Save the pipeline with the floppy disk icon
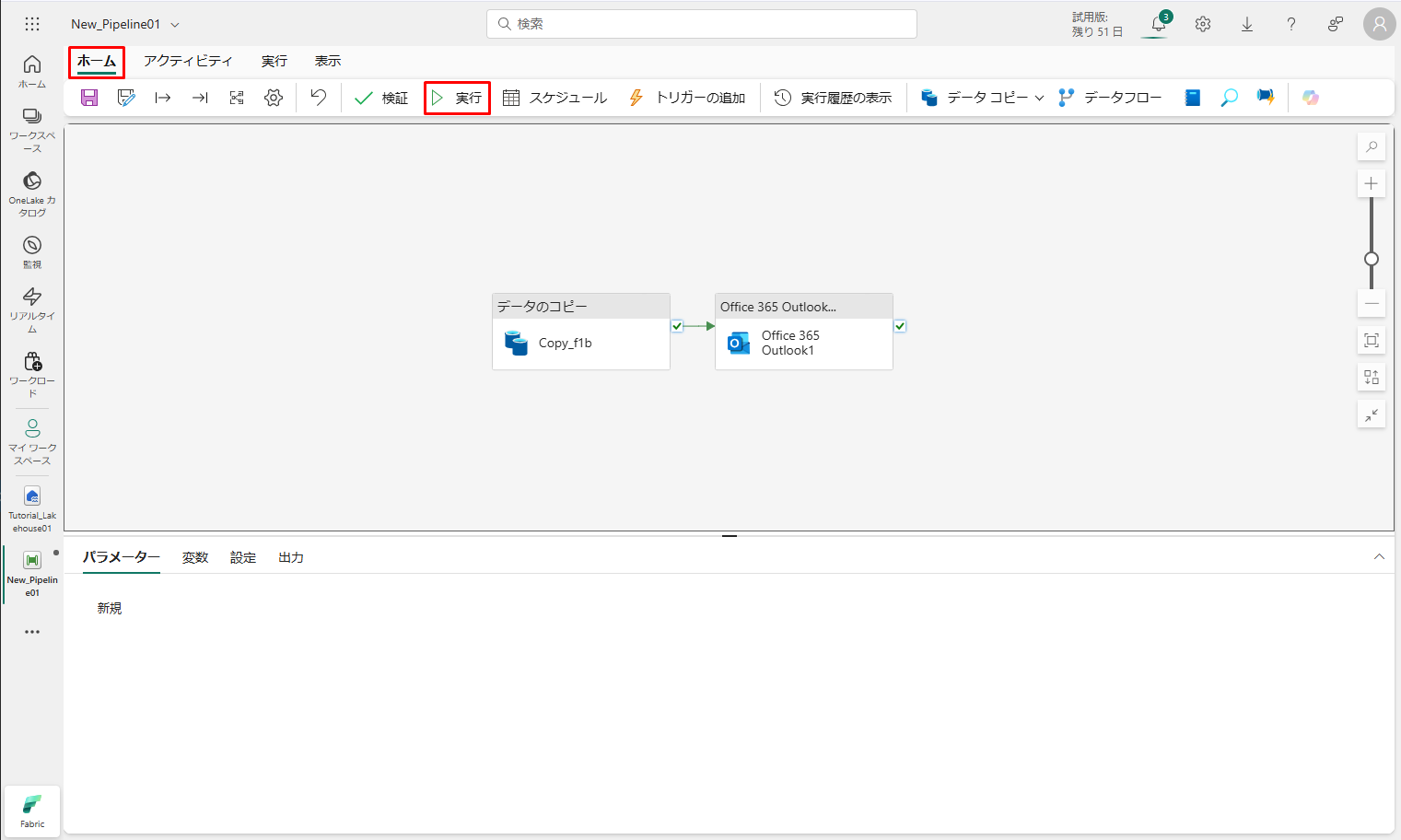The image size is (1401, 840). pyautogui.click(x=89, y=98)
